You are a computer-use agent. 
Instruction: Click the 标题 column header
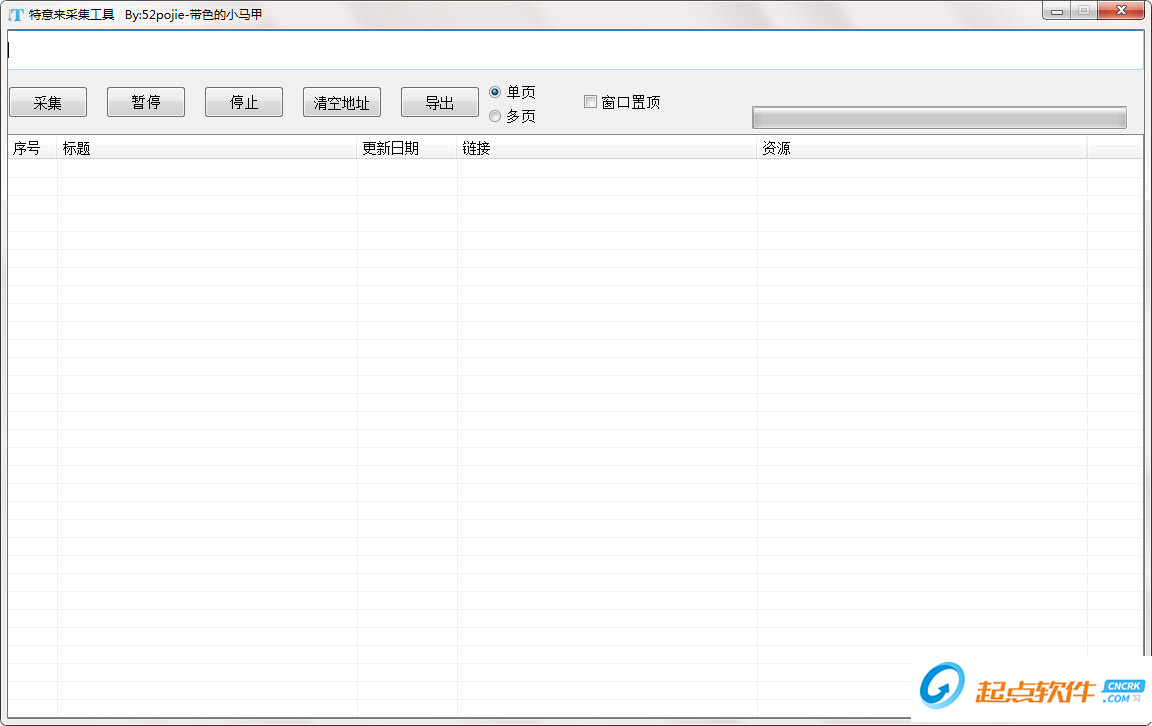coord(75,147)
